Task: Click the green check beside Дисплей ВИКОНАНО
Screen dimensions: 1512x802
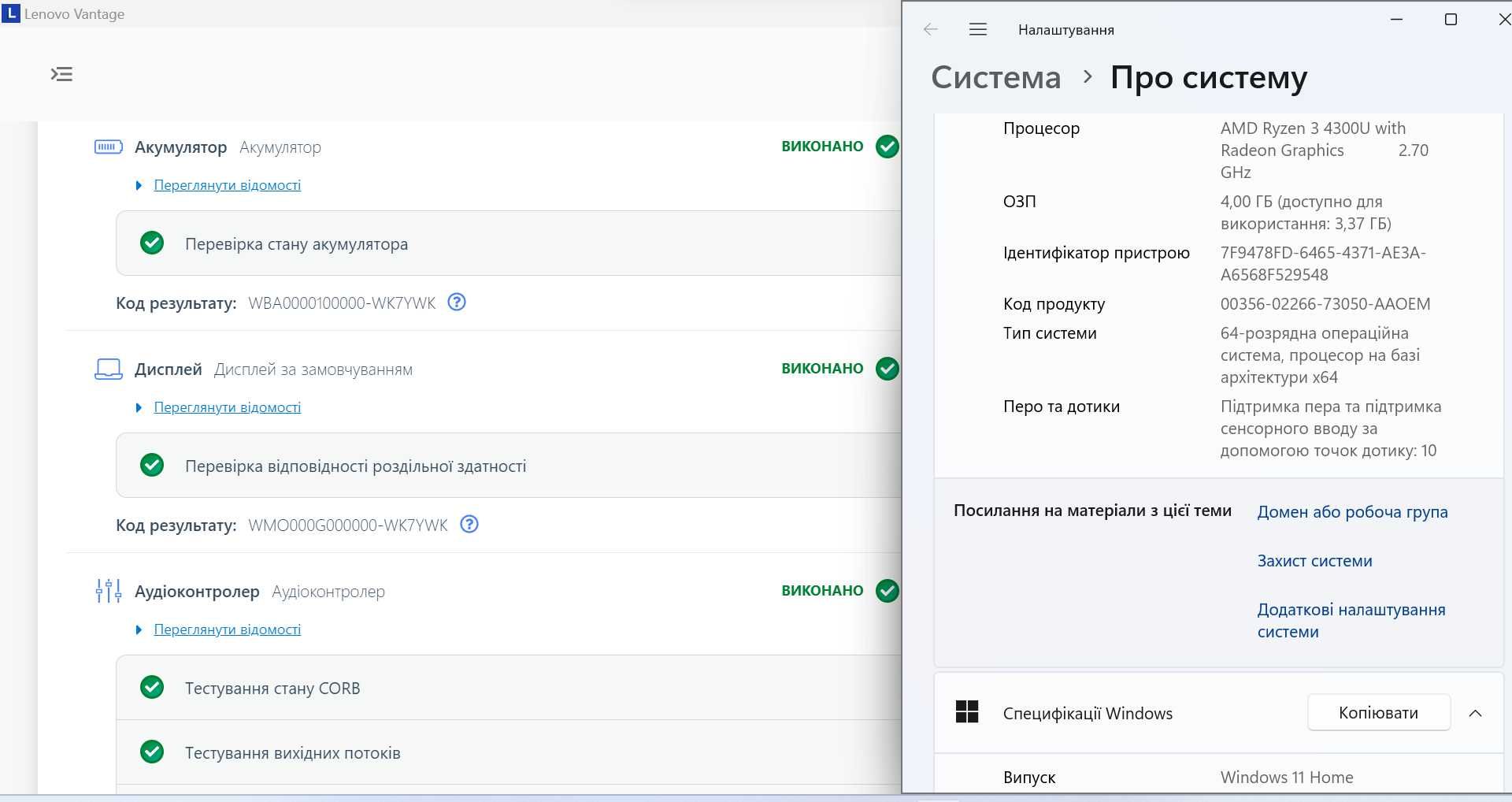Action: click(x=887, y=369)
